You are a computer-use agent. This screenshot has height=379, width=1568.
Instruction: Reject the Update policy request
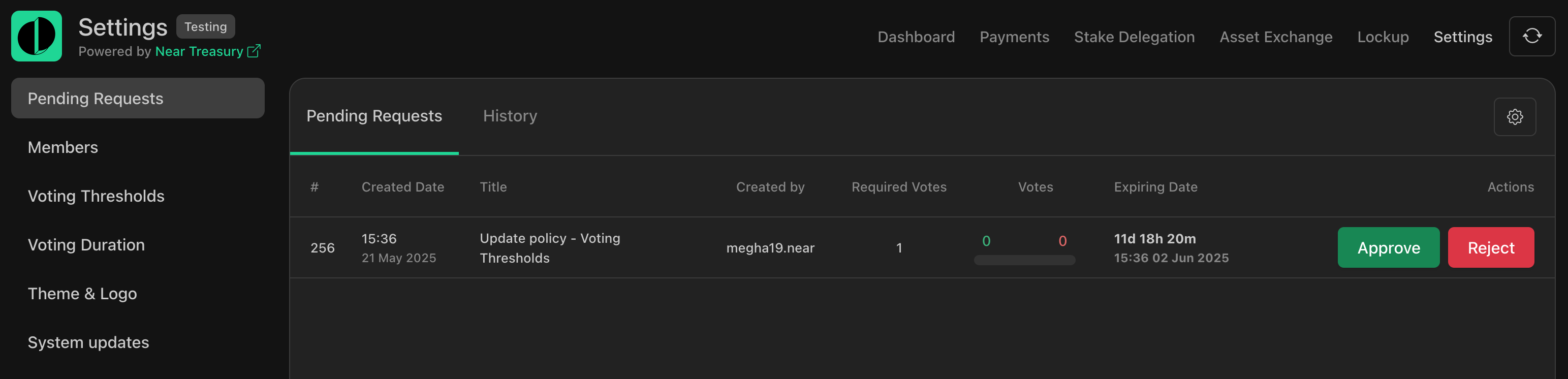1491,247
